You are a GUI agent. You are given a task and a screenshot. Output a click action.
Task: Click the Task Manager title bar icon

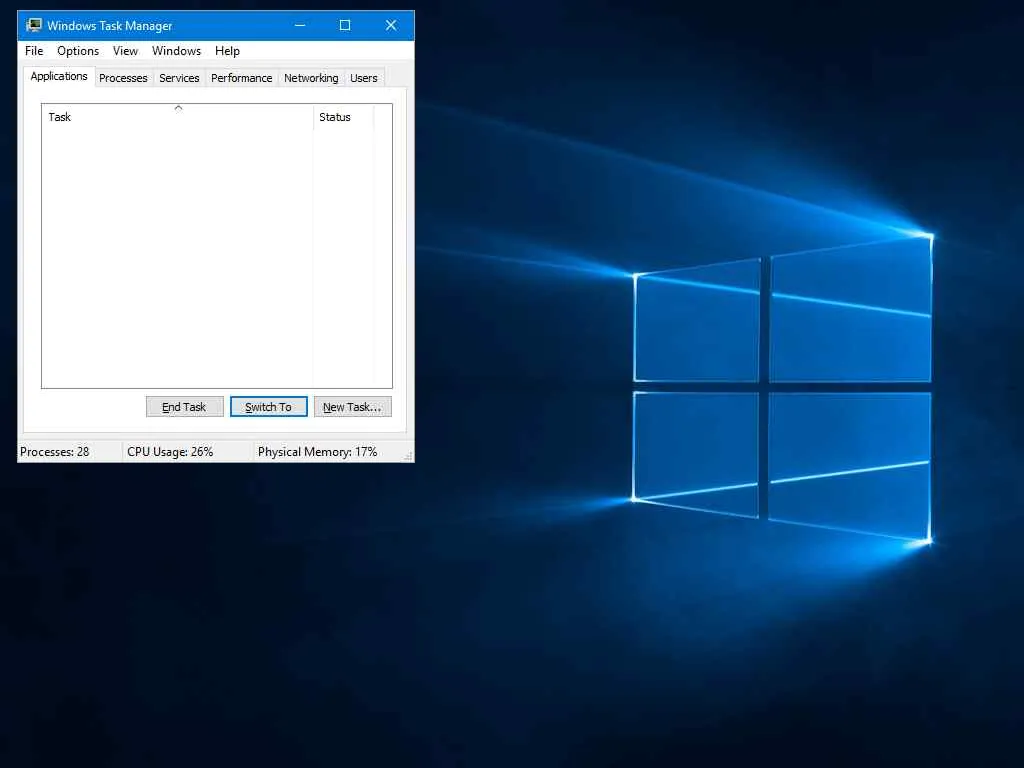pyautogui.click(x=33, y=25)
